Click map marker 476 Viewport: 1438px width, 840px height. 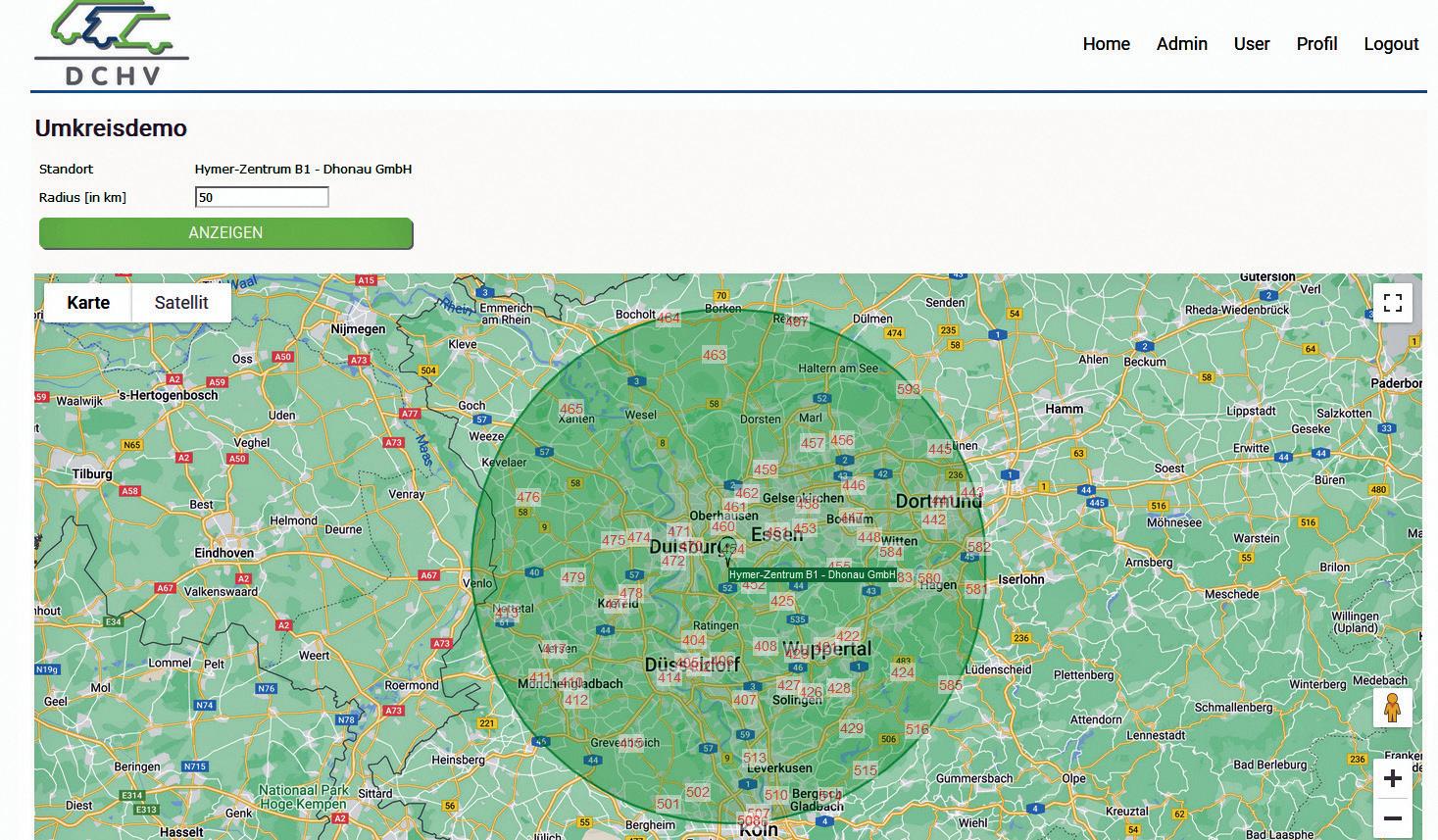pyautogui.click(x=528, y=497)
